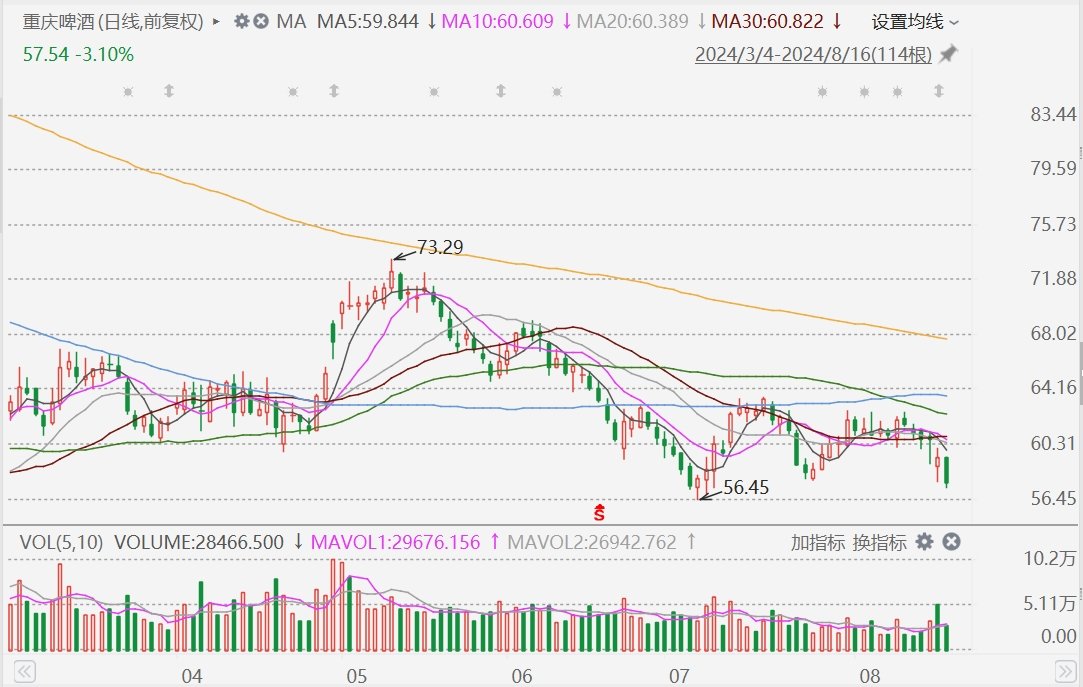Click the VOLUME:28466.500 readout
The image size is (1083, 687).
coord(199,543)
